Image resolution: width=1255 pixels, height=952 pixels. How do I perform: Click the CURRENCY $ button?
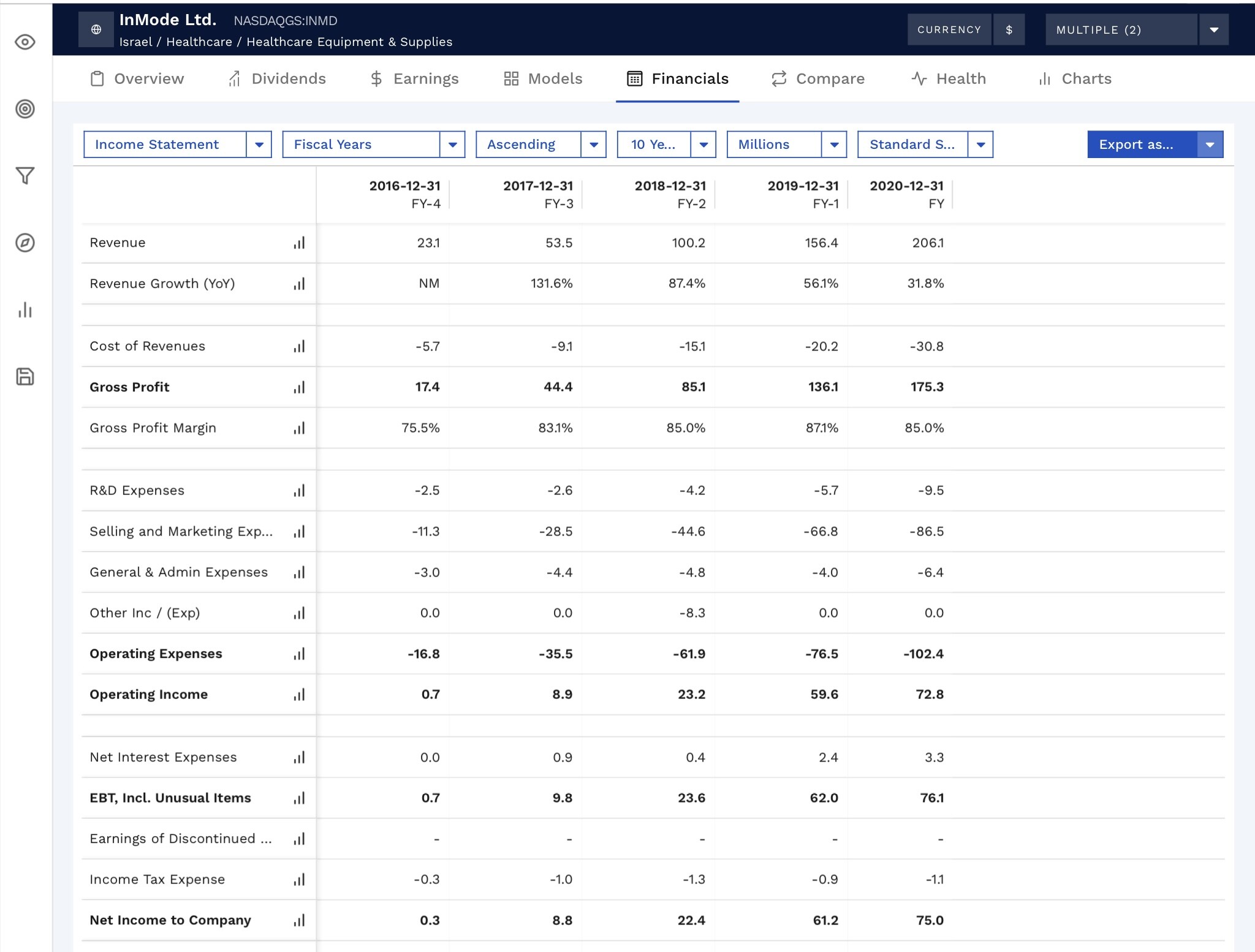pyautogui.click(x=1009, y=30)
